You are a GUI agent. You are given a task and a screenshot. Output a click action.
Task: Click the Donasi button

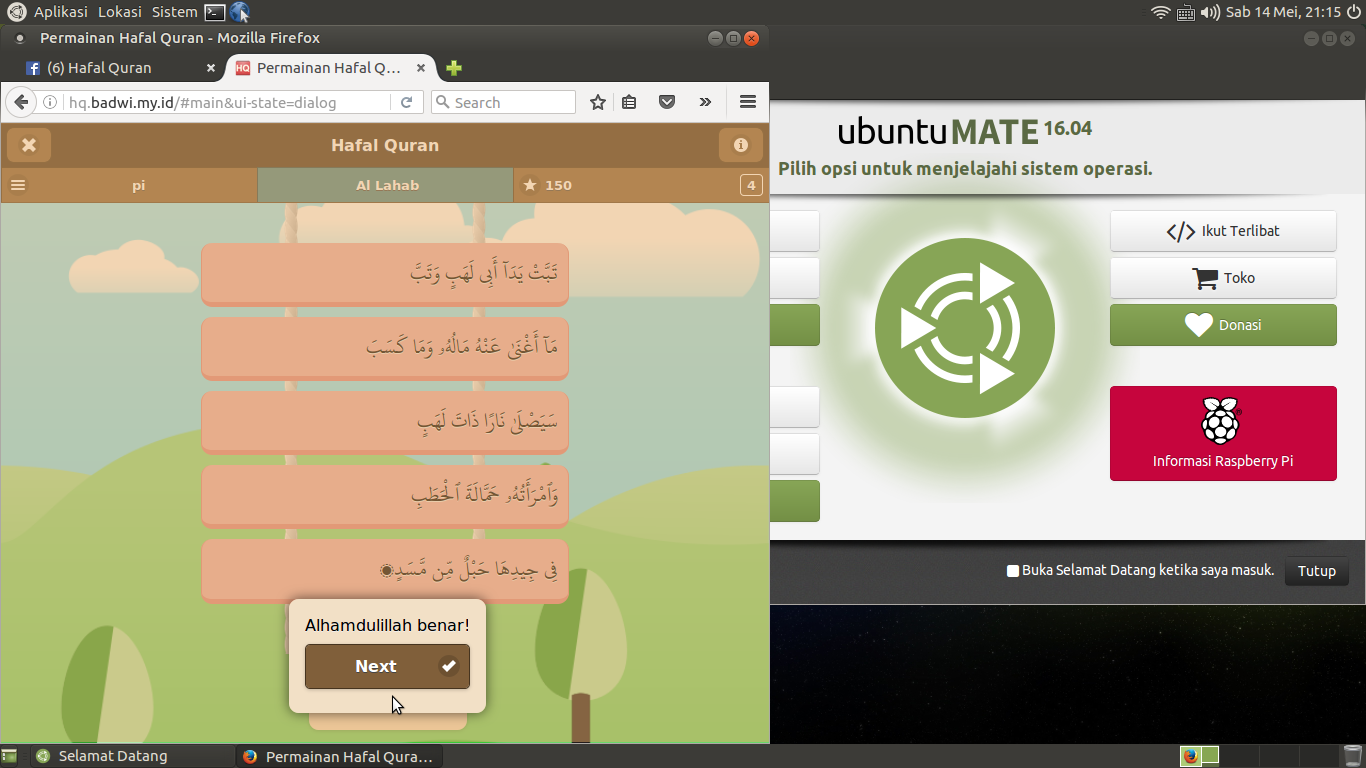[x=1223, y=325]
